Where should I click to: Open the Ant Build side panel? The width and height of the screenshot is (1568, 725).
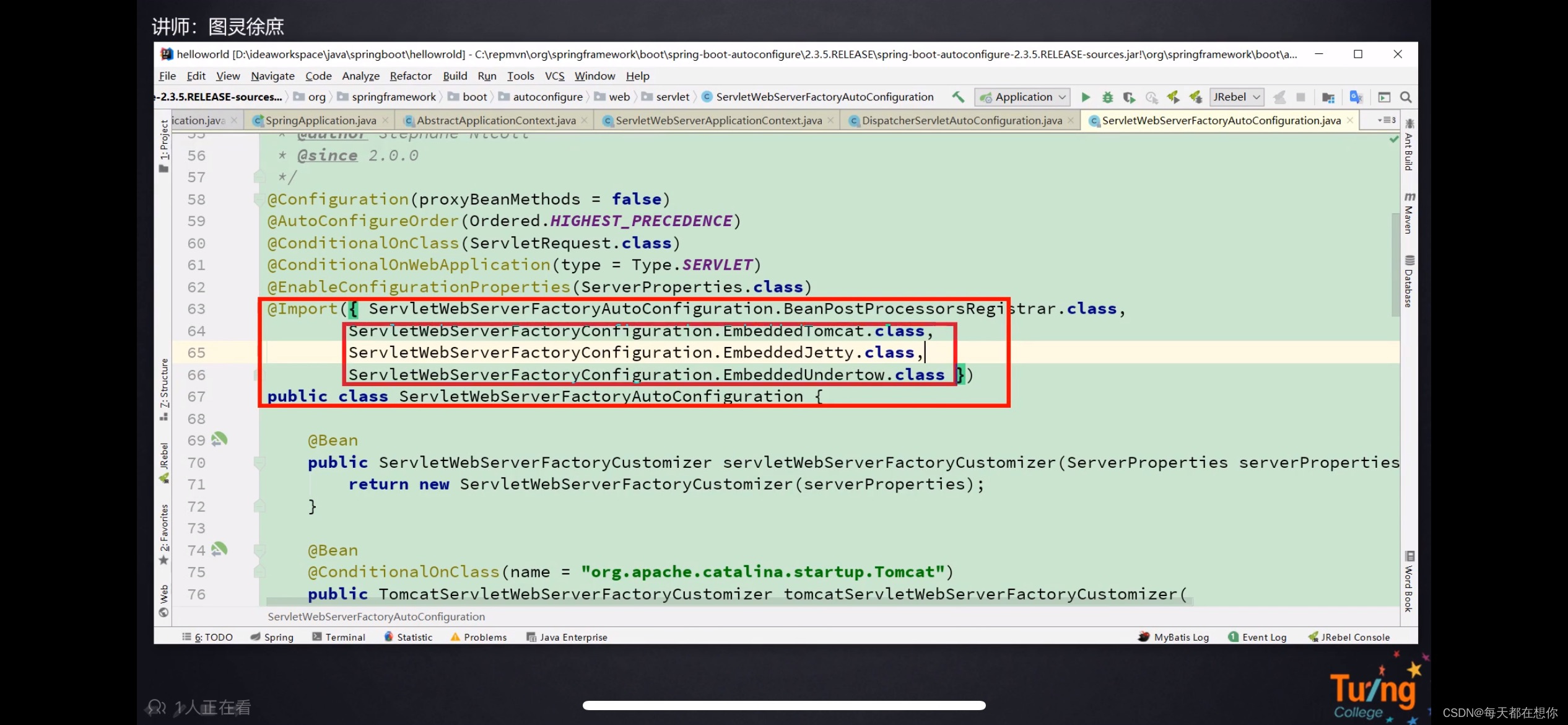point(1409,144)
